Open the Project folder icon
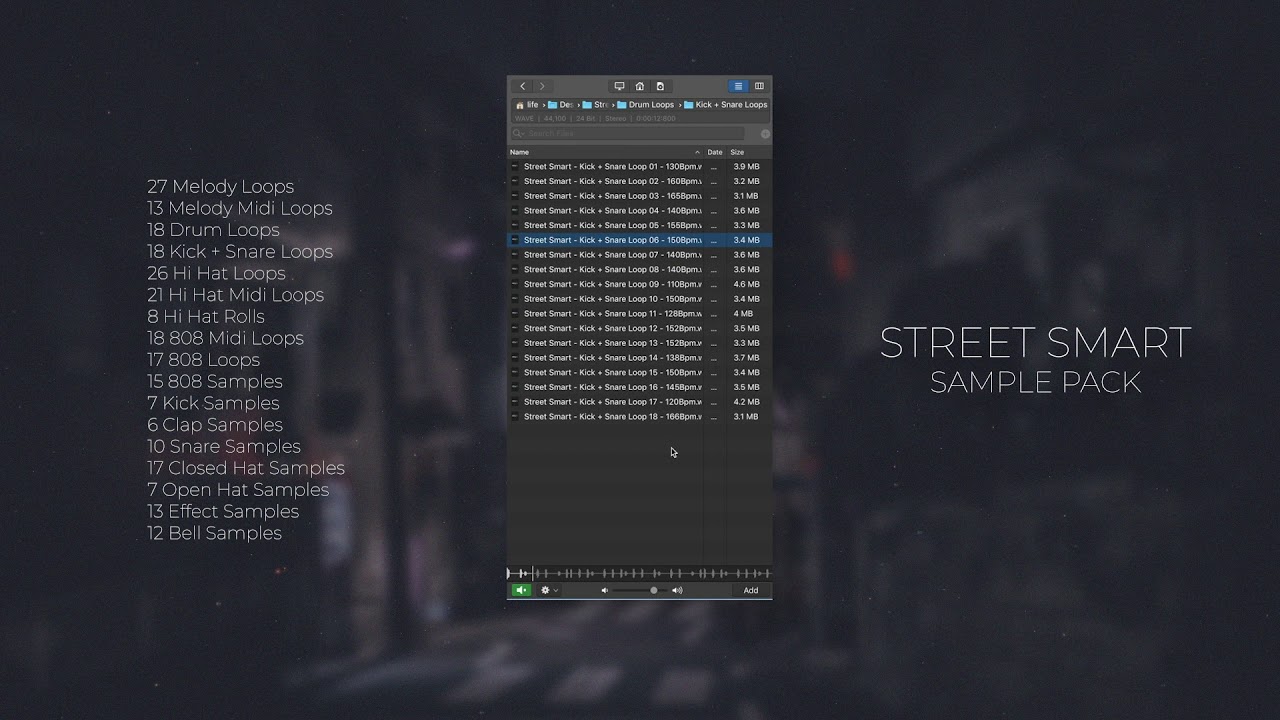1280x720 pixels. coord(660,86)
